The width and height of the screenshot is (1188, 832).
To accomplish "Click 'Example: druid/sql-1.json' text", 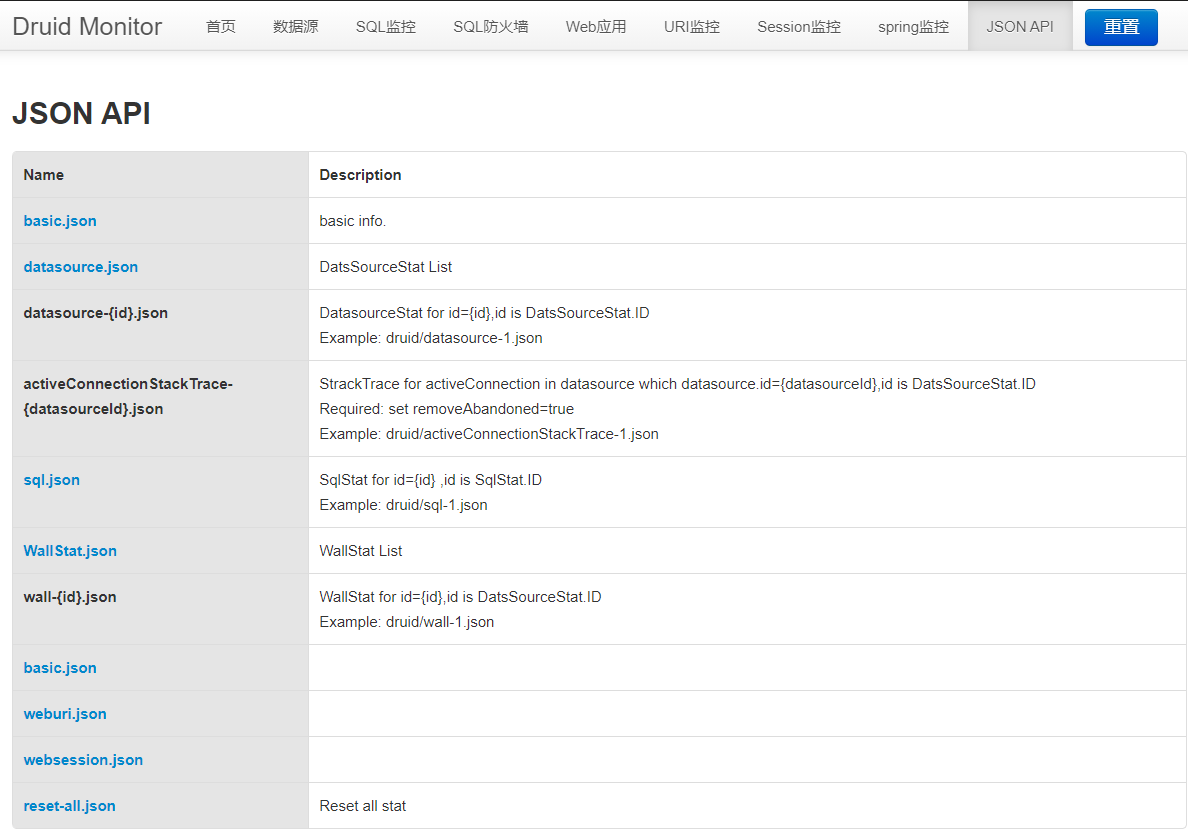I will [403, 505].
